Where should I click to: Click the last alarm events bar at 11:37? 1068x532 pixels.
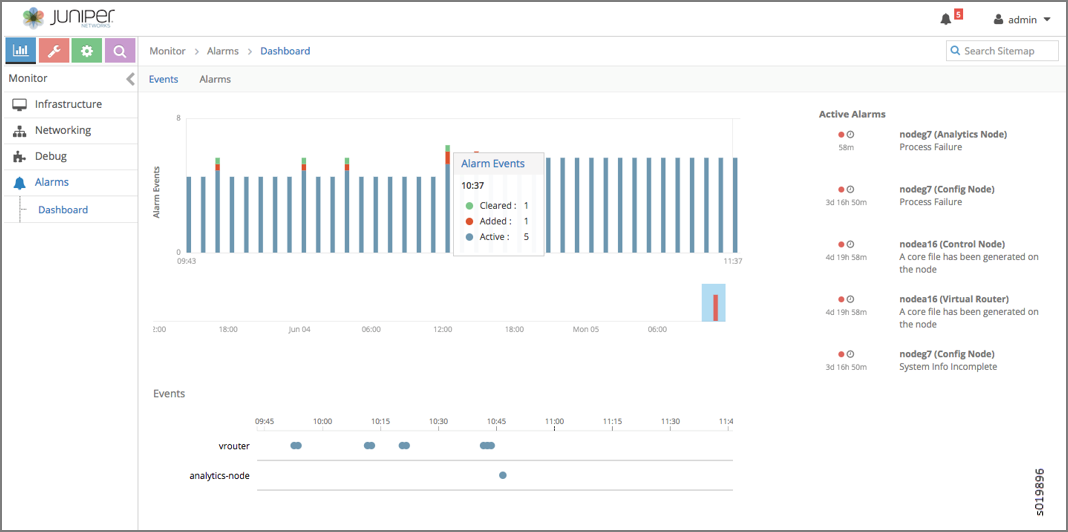click(x=735, y=204)
